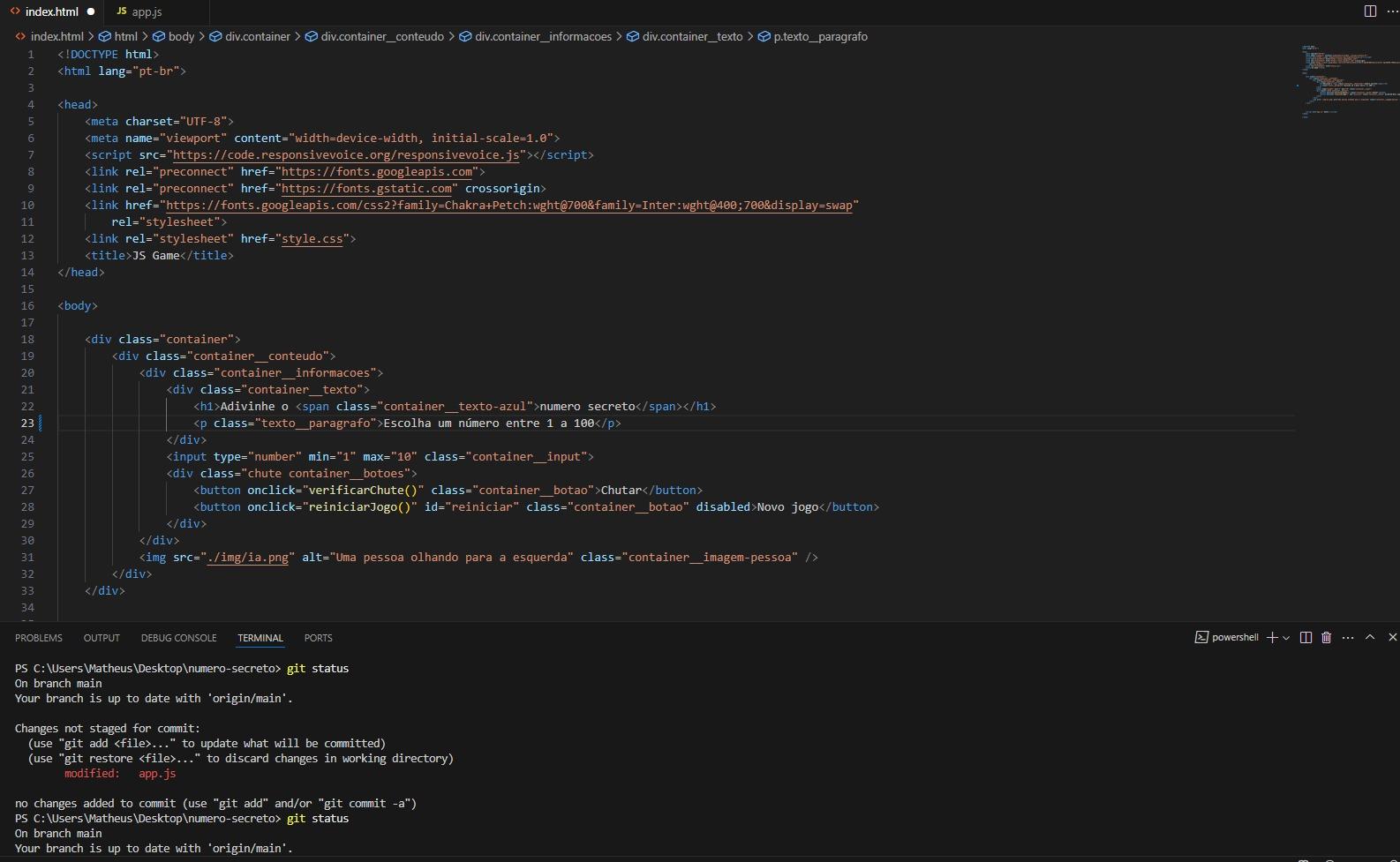Screen dimensions: 1400x862
Task: Create a new terminal with plus icon
Action: pos(1272,637)
